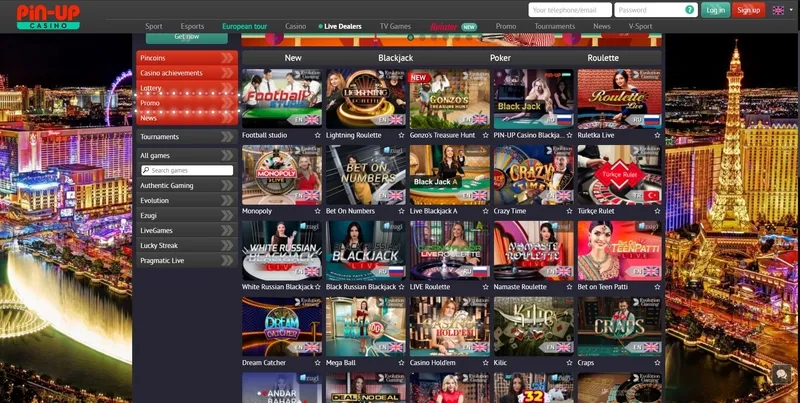Click the Pin-Up Casino logo
800x403 pixels.
point(48,16)
